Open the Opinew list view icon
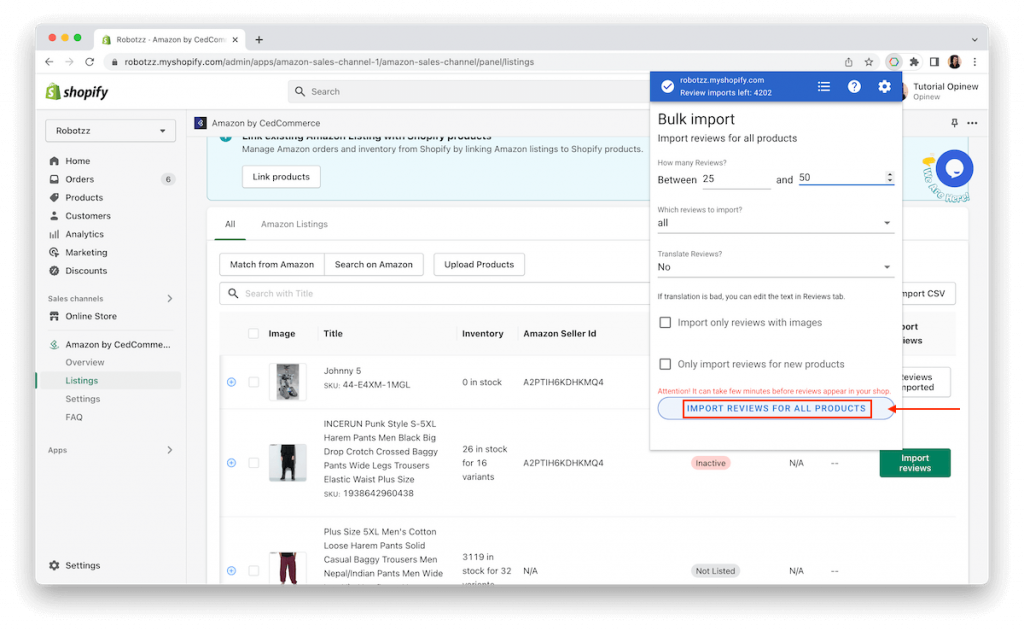 click(824, 86)
